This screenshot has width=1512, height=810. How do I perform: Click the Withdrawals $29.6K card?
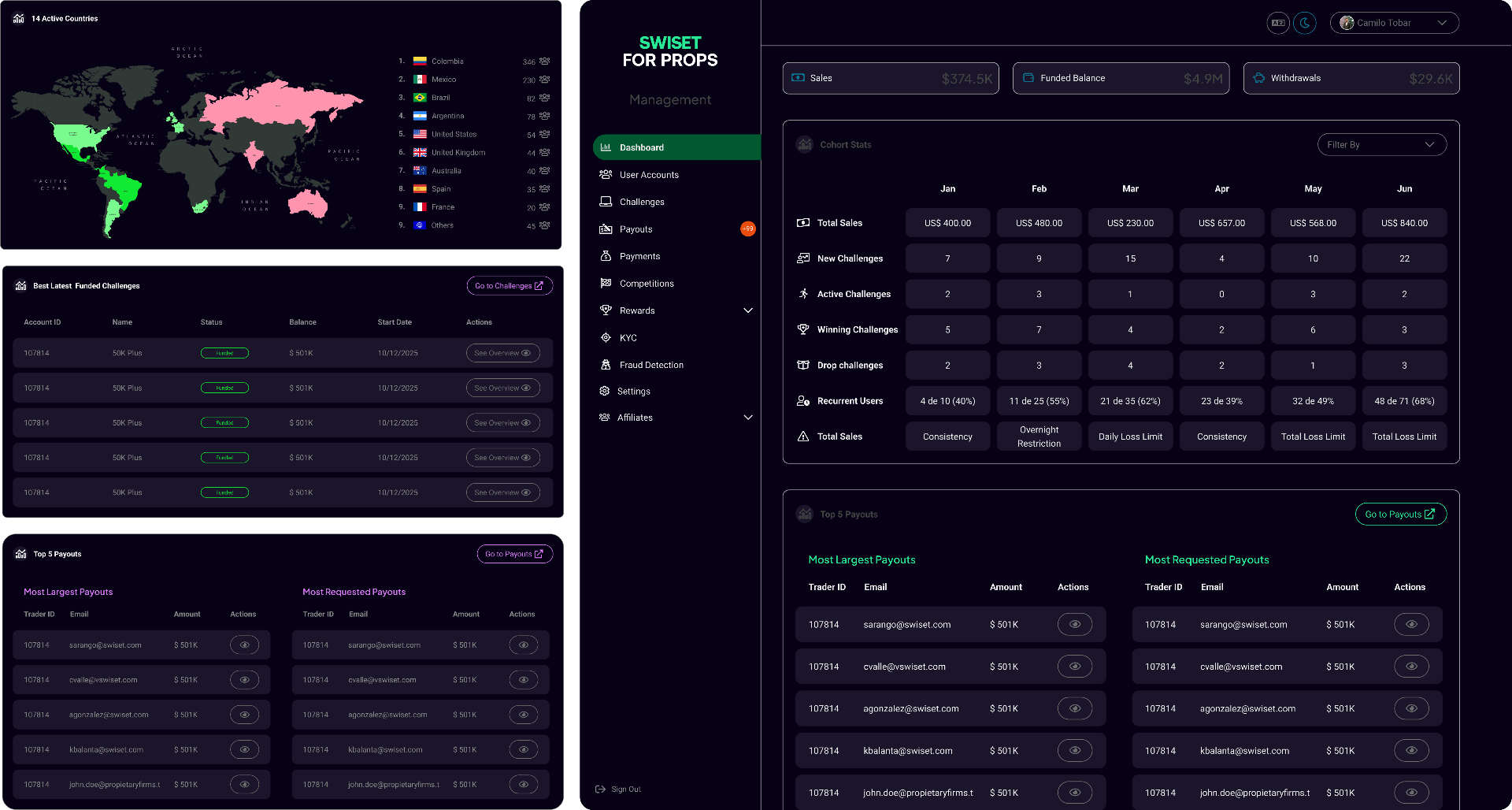(x=1351, y=78)
